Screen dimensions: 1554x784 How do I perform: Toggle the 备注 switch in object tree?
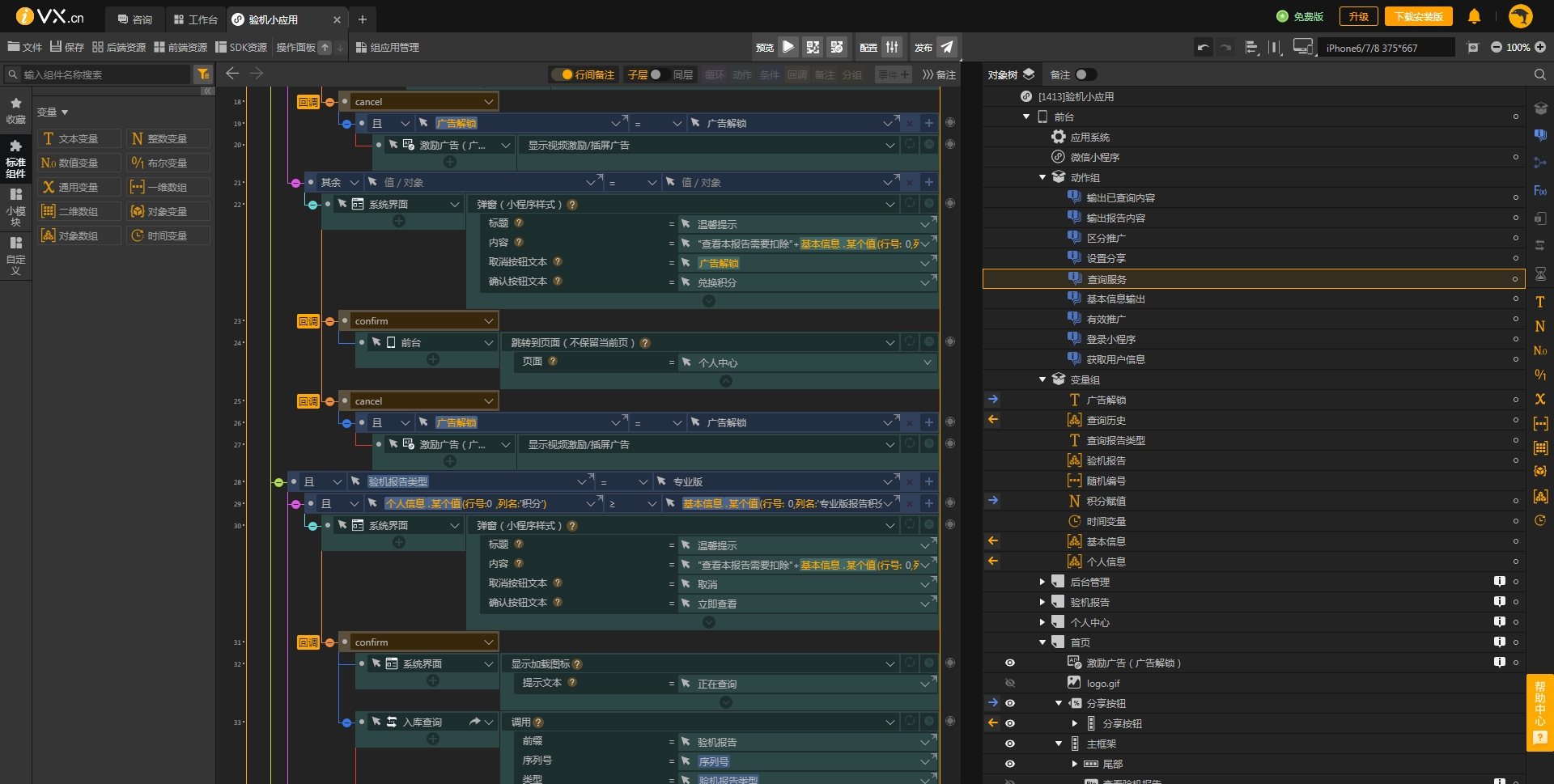tap(1085, 74)
